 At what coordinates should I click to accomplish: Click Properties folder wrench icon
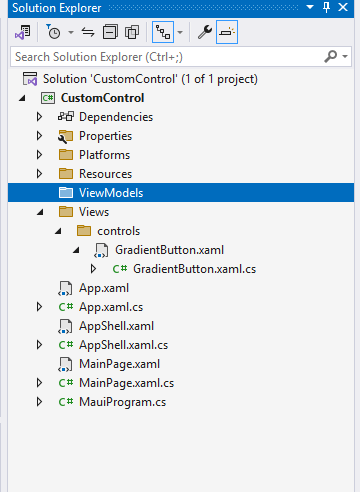[65, 136]
